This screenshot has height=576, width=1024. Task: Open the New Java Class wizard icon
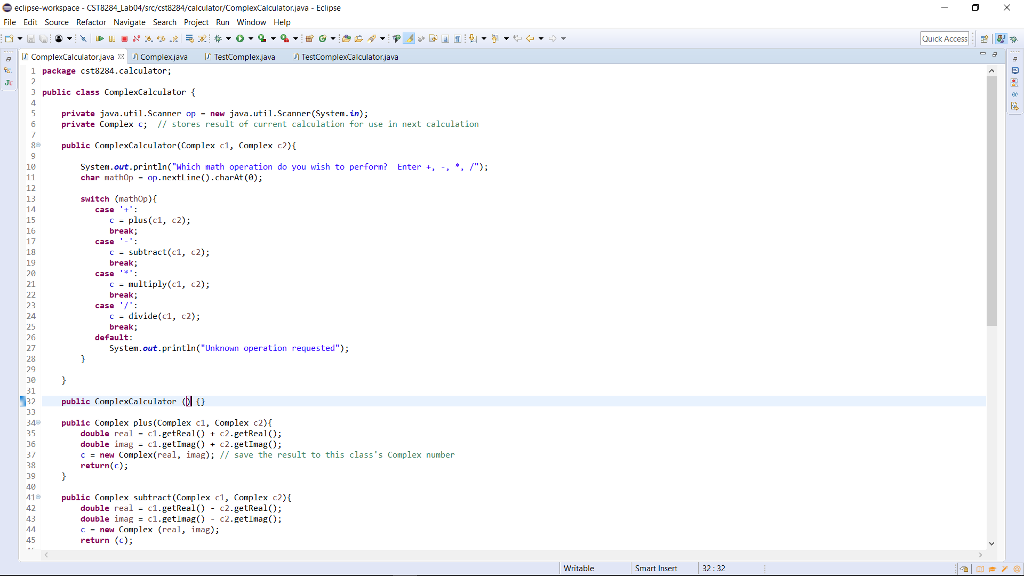click(x=321, y=38)
